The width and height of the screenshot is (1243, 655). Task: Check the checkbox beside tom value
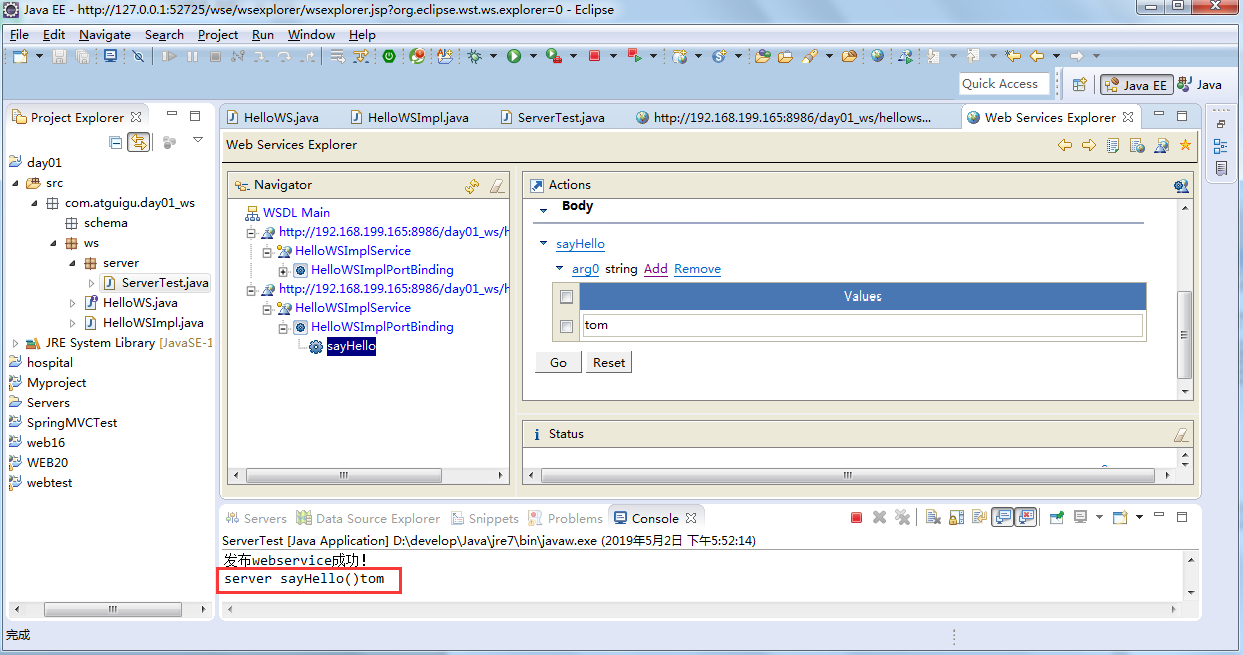click(x=567, y=326)
